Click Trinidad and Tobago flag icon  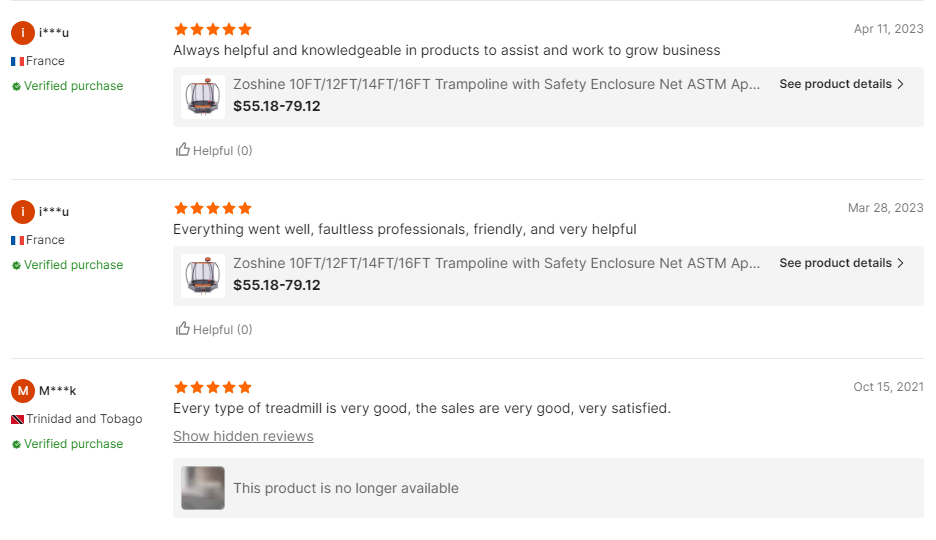tap(17, 419)
